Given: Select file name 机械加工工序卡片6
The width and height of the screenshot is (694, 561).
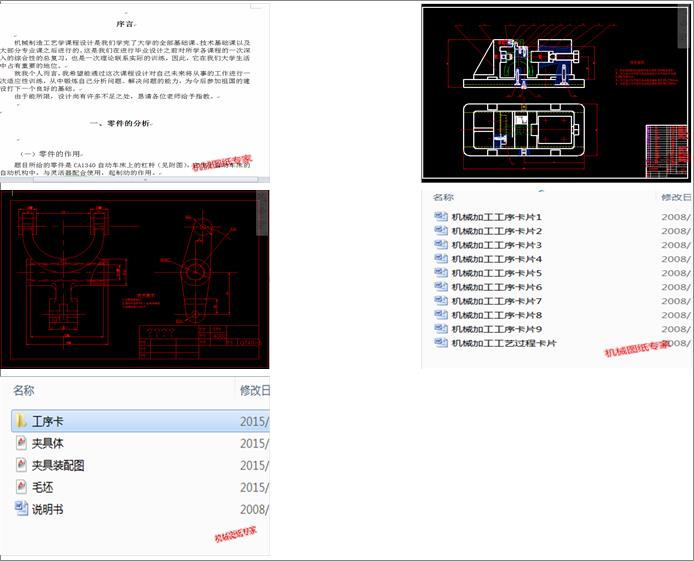Looking at the screenshot, I should pyautogui.click(x=496, y=287).
